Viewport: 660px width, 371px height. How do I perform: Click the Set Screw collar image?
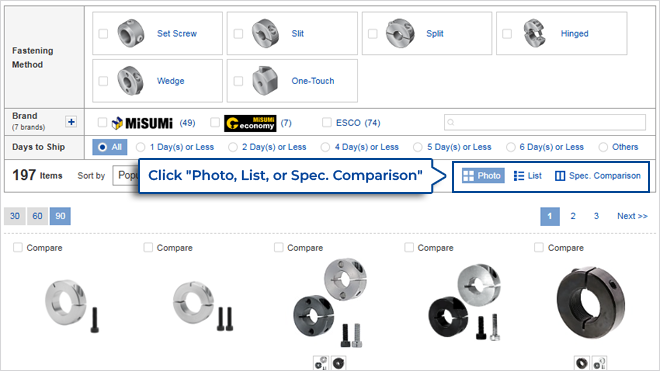click(x=131, y=33)
